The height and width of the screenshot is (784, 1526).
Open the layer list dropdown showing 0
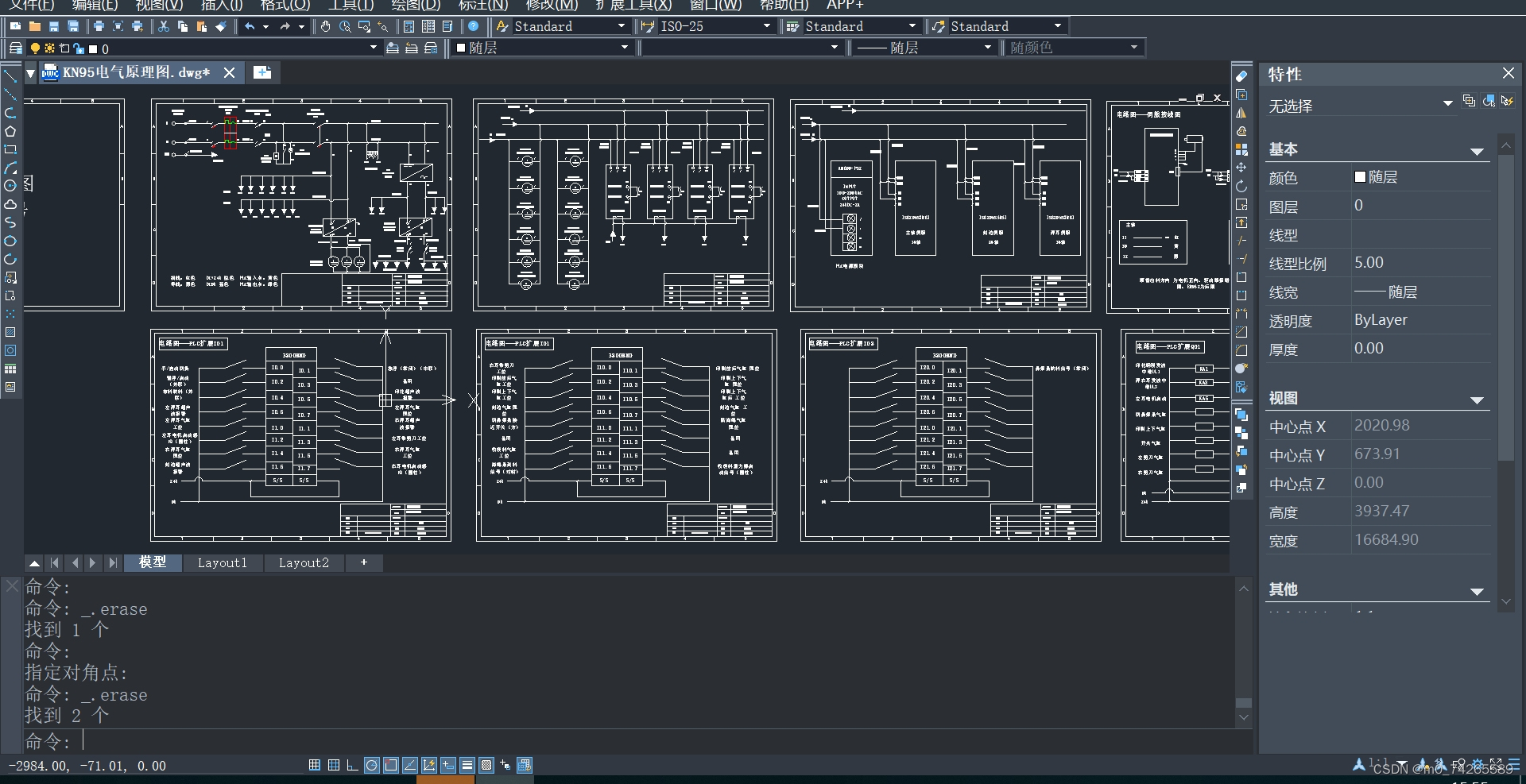(x=374, y=48)
